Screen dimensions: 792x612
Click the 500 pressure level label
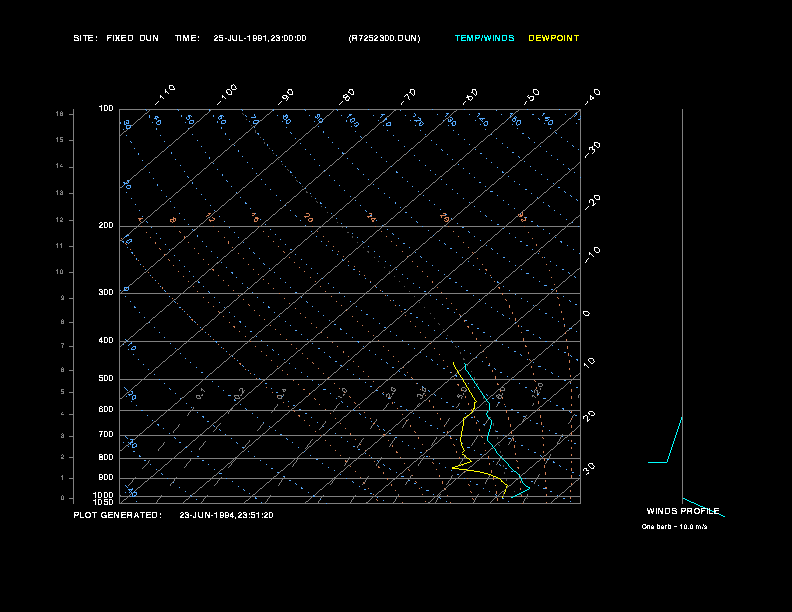106,378
